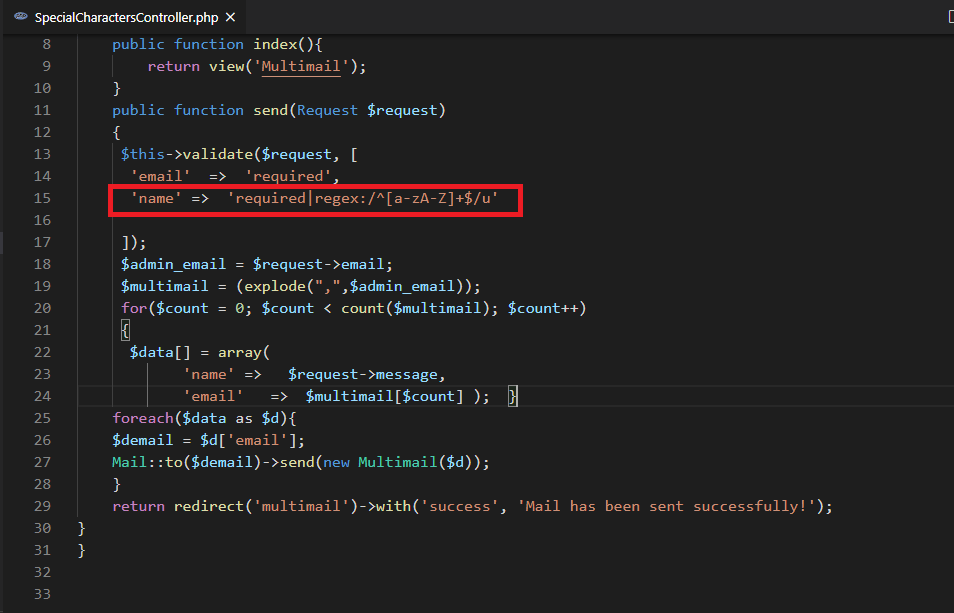954x613 pixels.
Task: Close the SpecialCharactersController.php tab
Action: (230, 17)
